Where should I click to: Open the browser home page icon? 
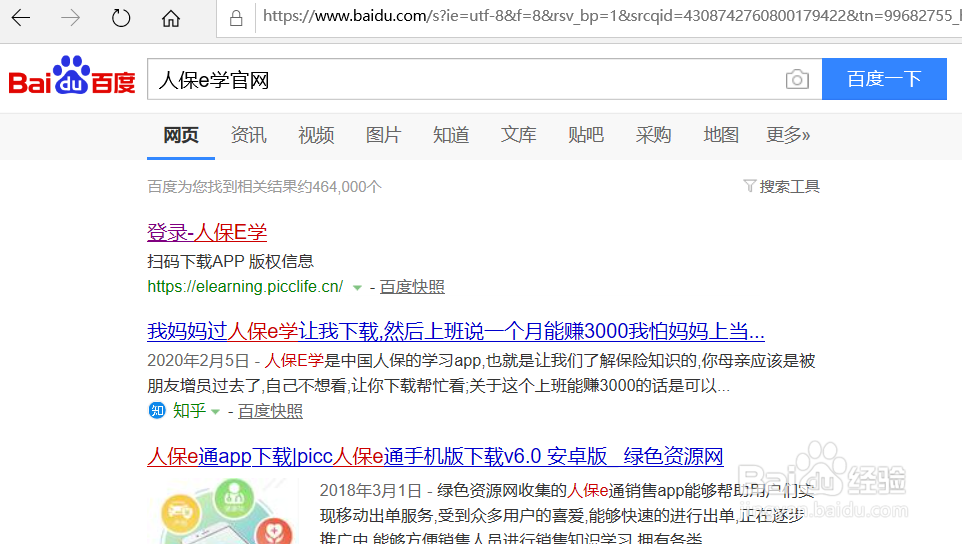[171, 18]
